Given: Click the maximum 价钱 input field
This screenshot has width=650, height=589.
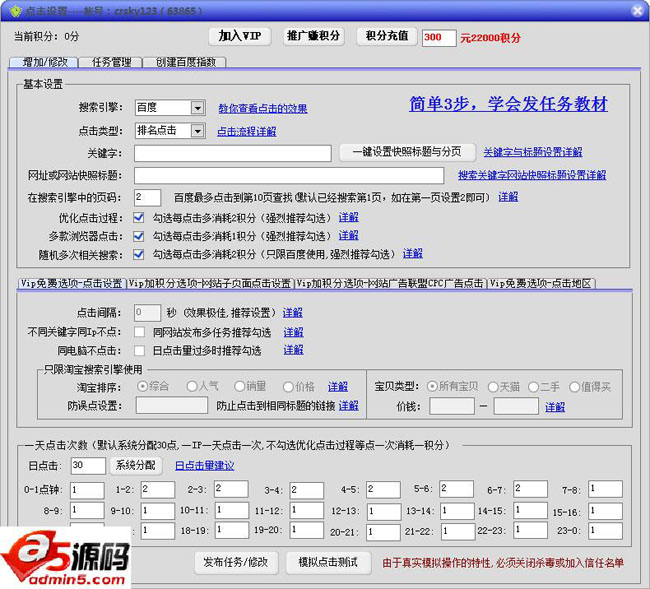Looking at the screenshot, I should click(x=516, y=406).
